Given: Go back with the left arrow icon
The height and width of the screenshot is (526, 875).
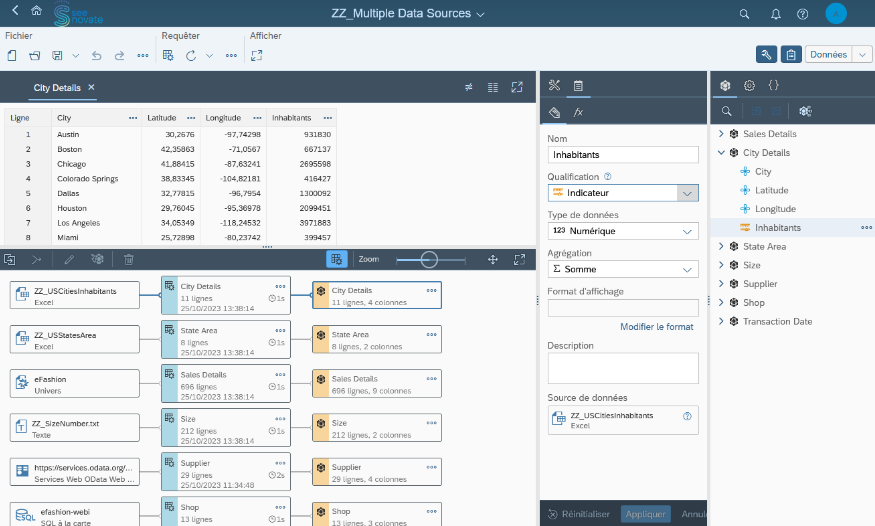Looking at the screenshot, I should (16, 11).
